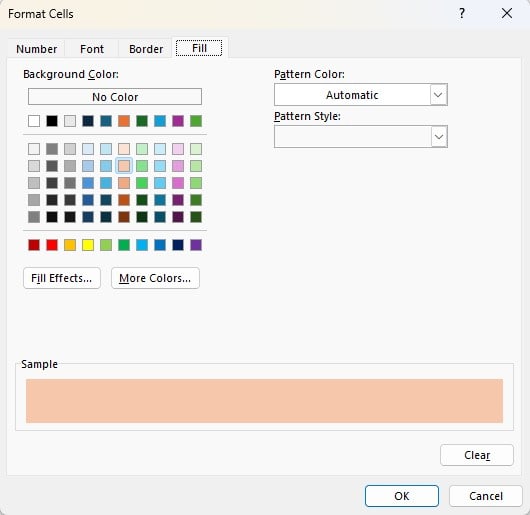Choose the darkest plum shade in the purple column
Screen dimensions: 530x515
point(178,217)
